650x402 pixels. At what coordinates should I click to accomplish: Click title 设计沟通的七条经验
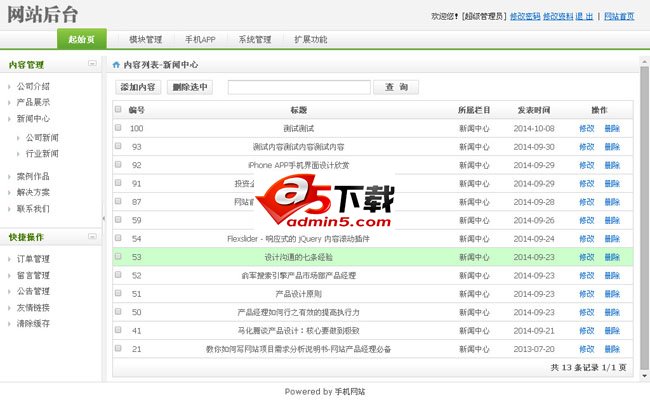coord(298,257)
